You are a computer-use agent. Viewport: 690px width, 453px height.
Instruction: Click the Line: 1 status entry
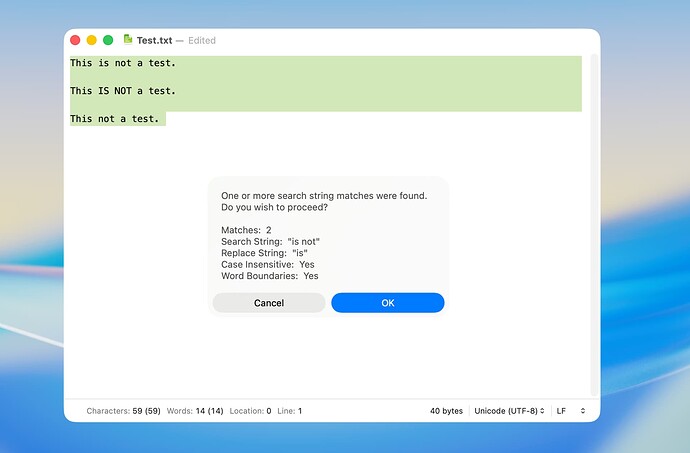[x=290, y=411]
